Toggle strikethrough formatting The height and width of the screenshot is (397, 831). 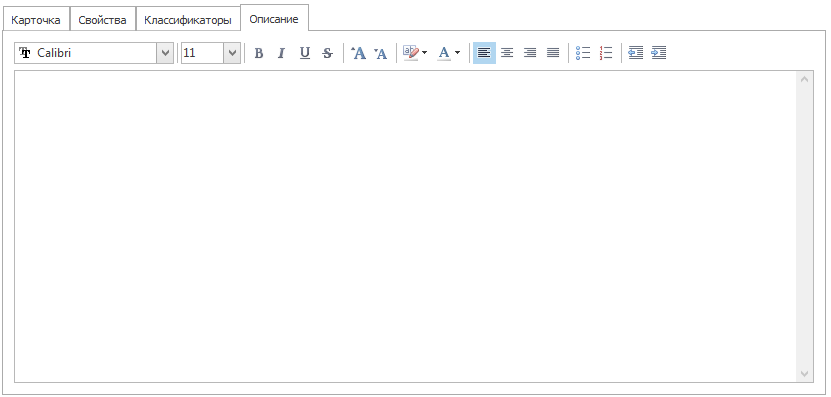pos(328,53)
